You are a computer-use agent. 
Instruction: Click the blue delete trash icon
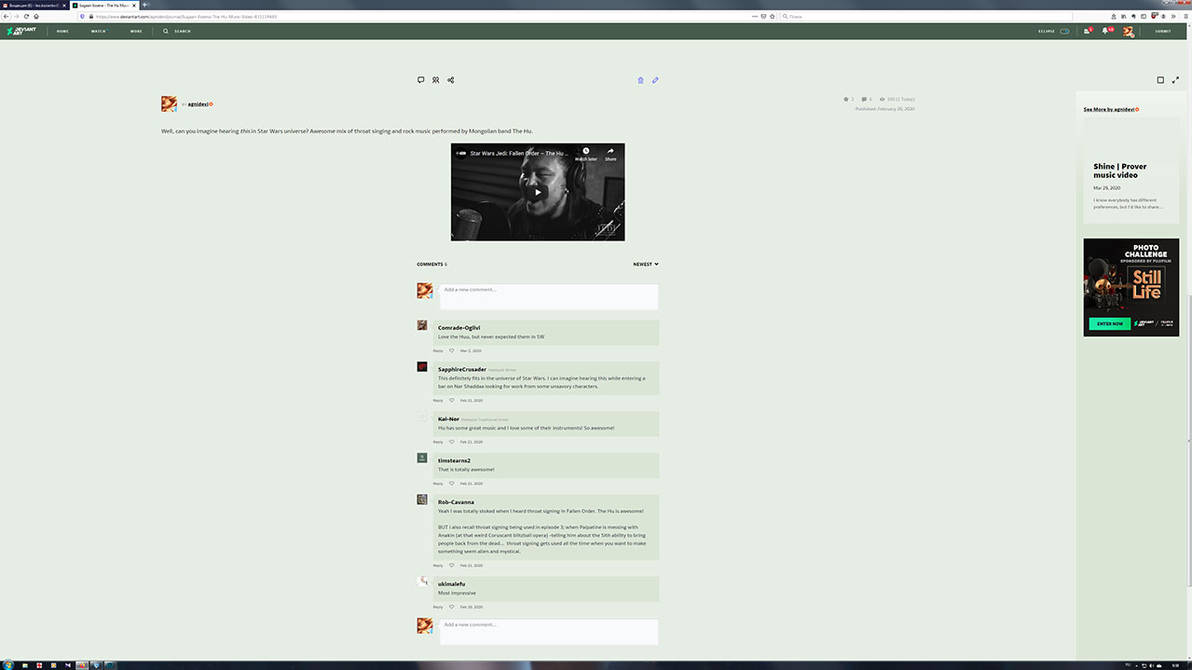[640, 80]
